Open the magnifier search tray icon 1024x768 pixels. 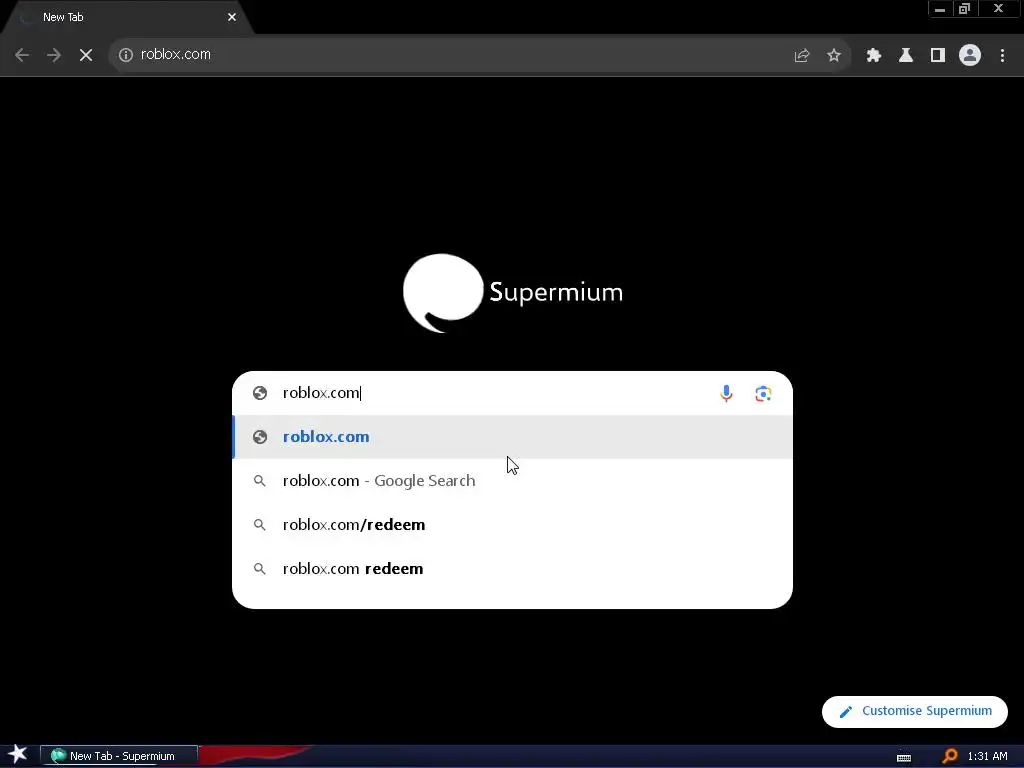pyautogui.click(x=950, y=756)
